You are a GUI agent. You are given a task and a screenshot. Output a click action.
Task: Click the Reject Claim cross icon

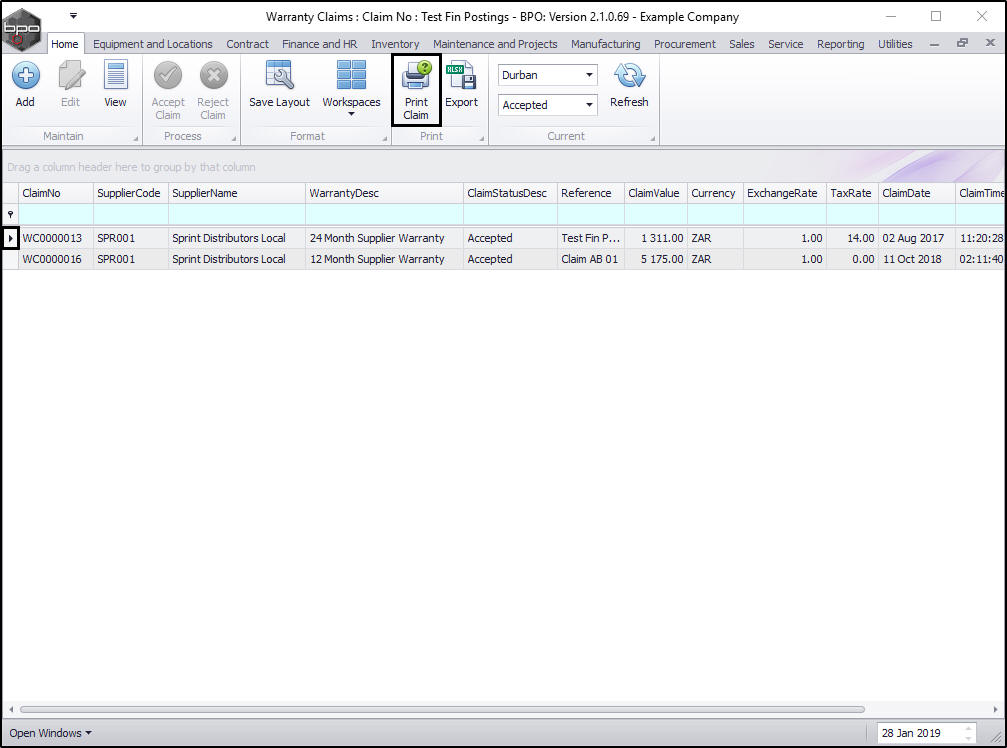213,76
